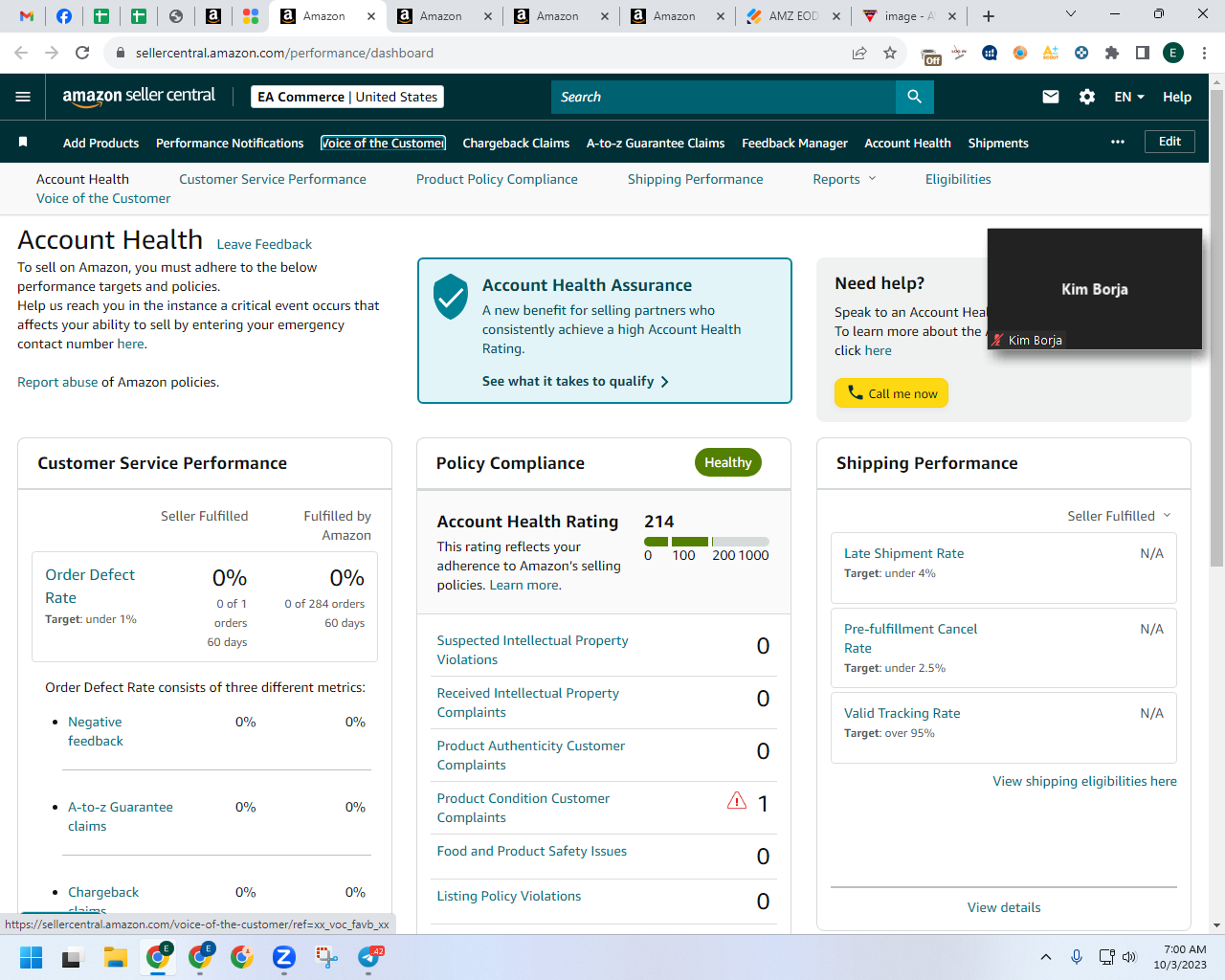Open View shipping eligibilities here link
The width and height of the screenshot is (1225, 980).
[1084, 781]
